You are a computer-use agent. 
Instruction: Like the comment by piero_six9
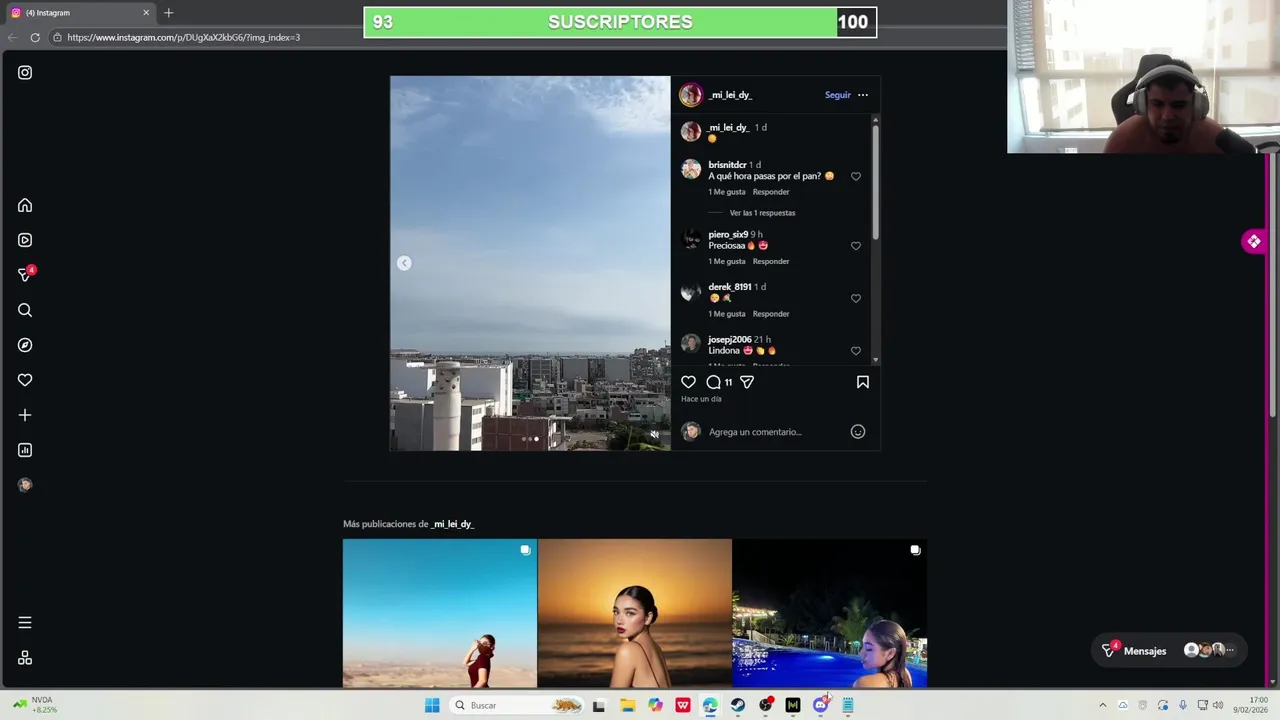856,246
